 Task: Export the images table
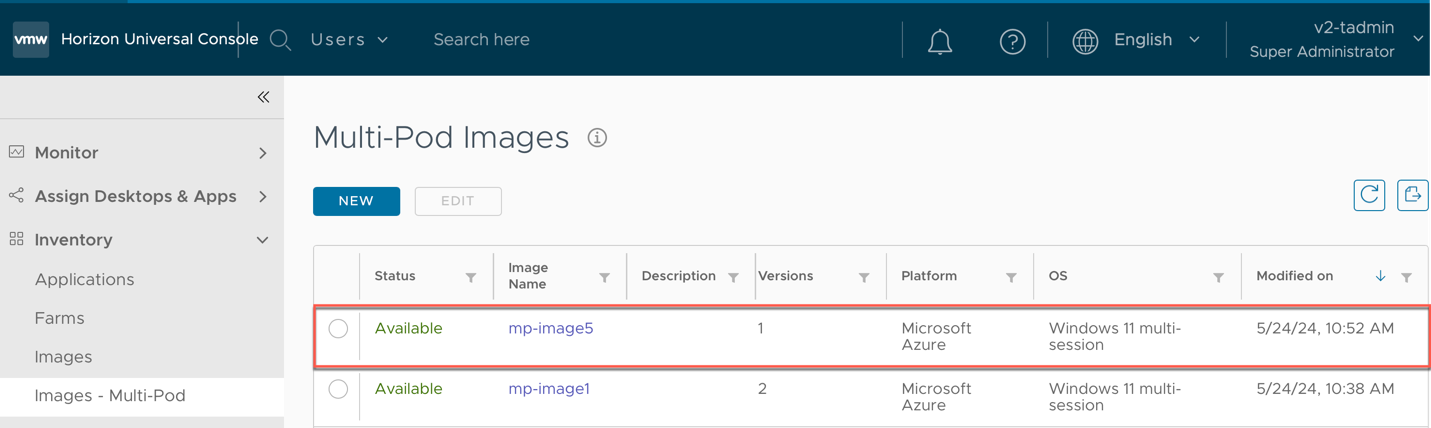(x=1412, y=195)
